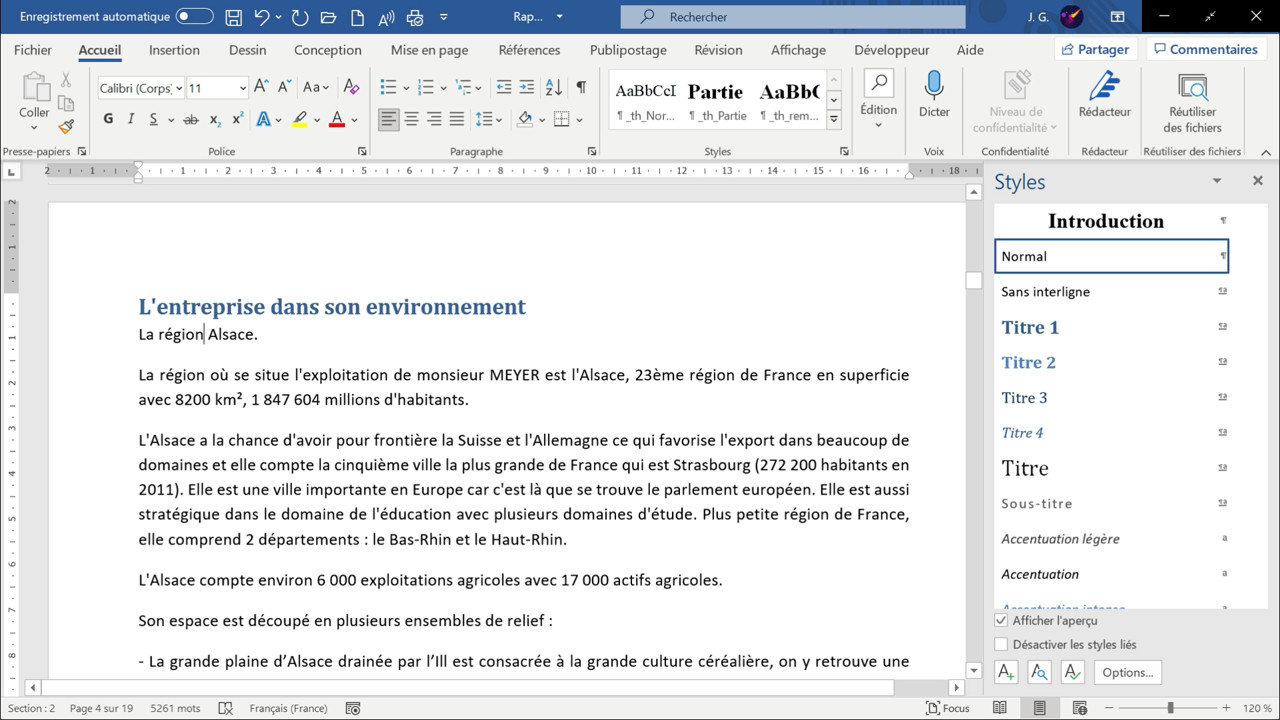Apply italic formatting

tap(130, 119)
